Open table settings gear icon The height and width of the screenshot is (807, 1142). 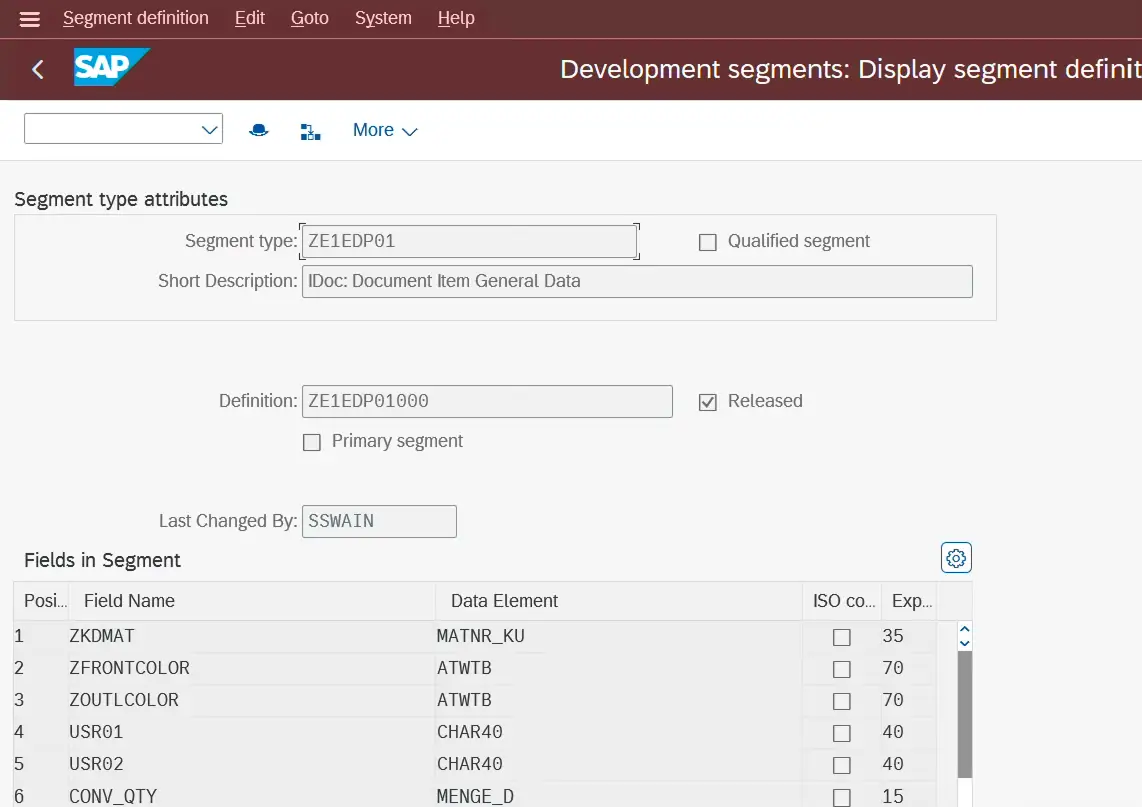(x=956, y=558)
